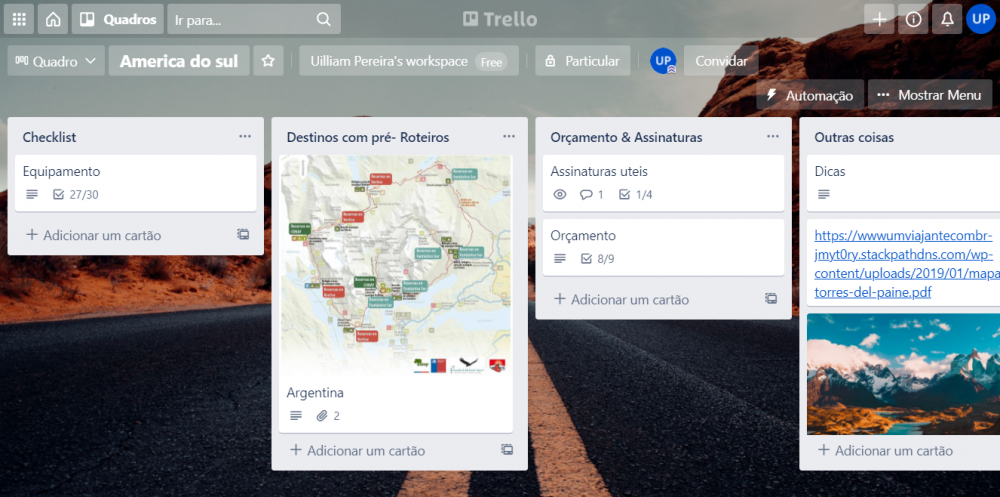The width and height of the screenshot is (1000, 497).
Task: Open the mountain photo card
Action: point(903,375)
